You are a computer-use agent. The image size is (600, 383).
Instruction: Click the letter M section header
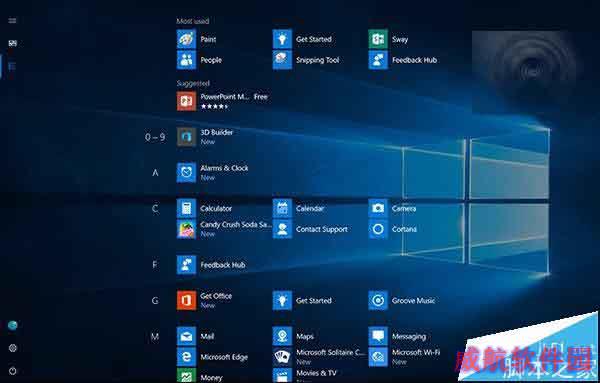(x=155, y=337)
